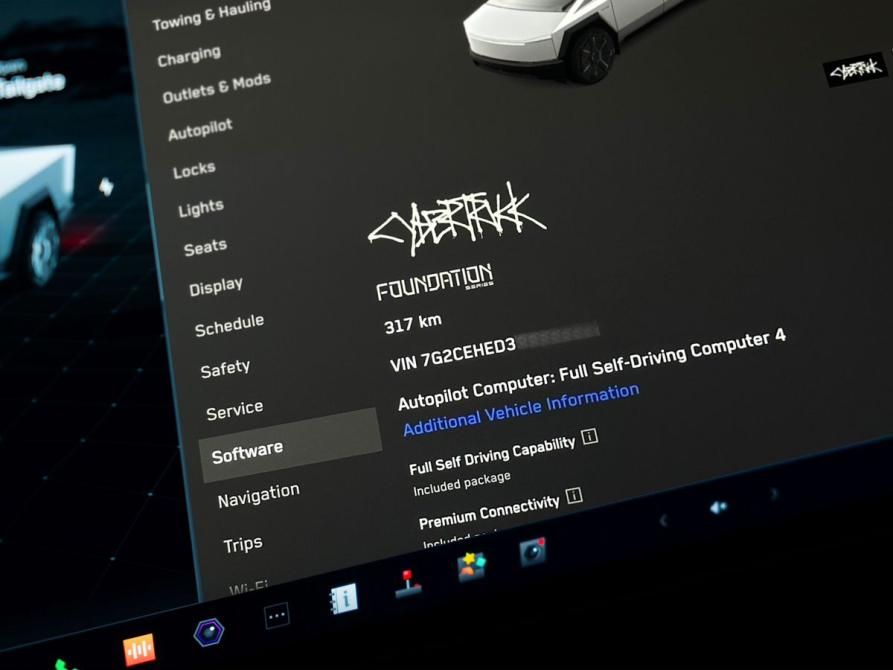Open the Towing & Hauling settings
Screen dimensions: 893x670
[x=211, y=15]
